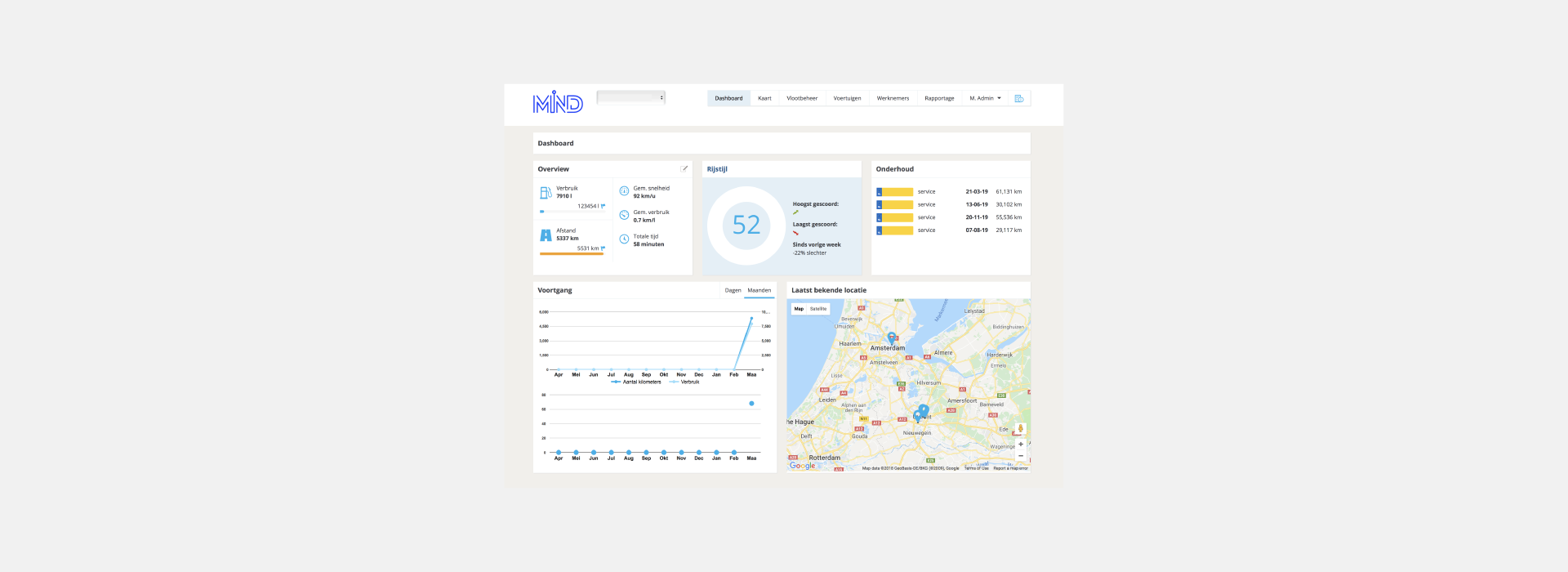Click the report icon right of M. Admin
The image size is (1568, 572).
click(x=1018, y=99)
